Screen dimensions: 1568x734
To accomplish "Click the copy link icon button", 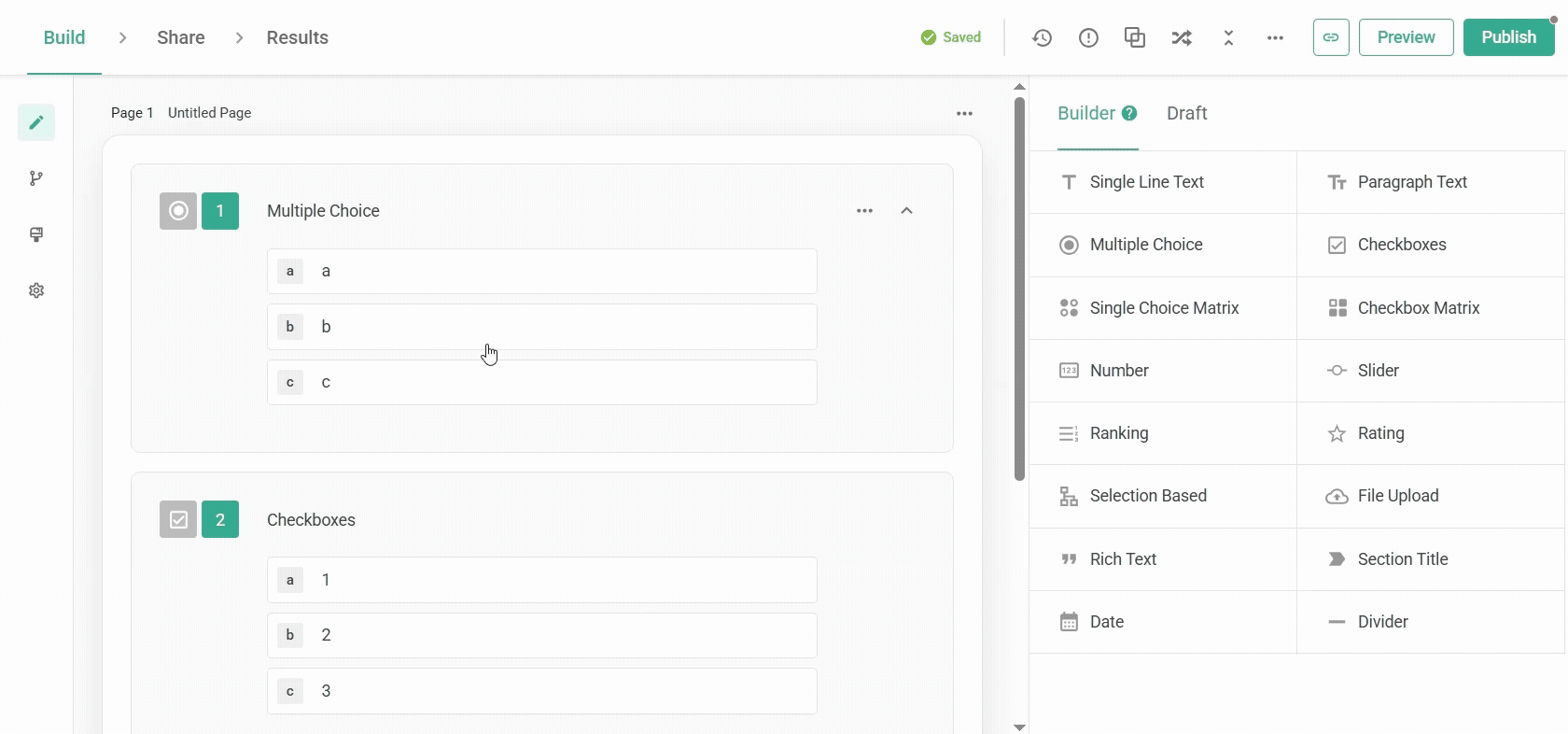I will coord(1331,37).
